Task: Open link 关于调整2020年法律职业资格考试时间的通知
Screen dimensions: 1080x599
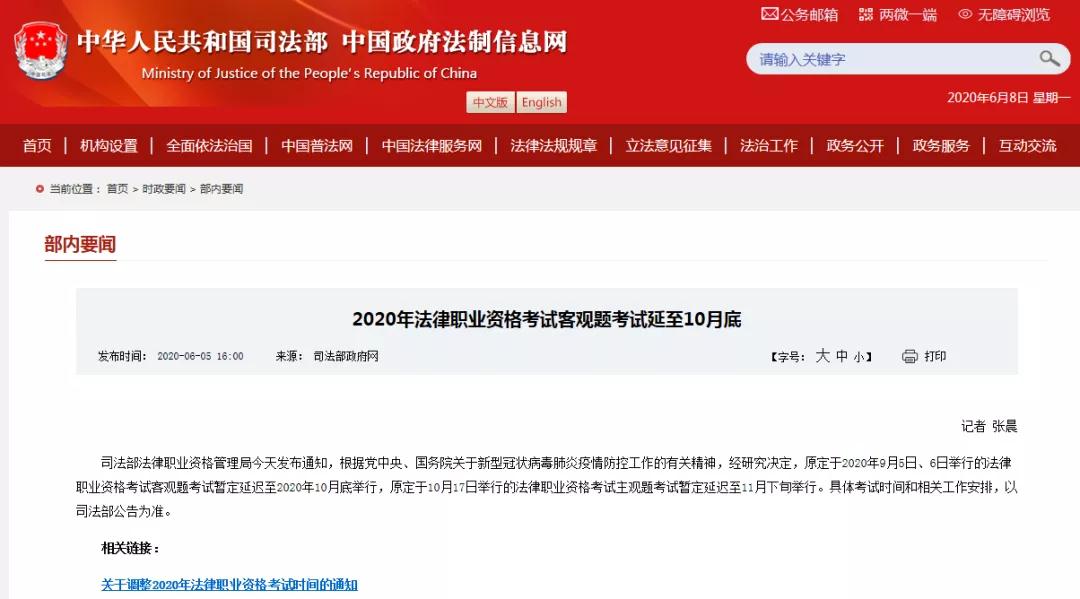Action: coord(229,585)
